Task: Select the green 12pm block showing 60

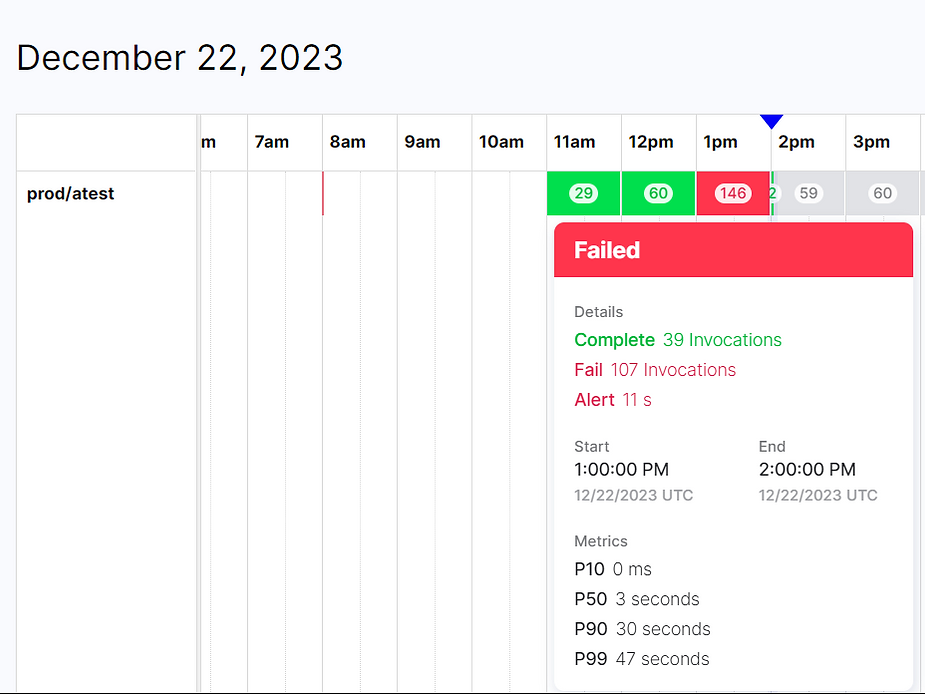Action: click(x=658, y=193)
